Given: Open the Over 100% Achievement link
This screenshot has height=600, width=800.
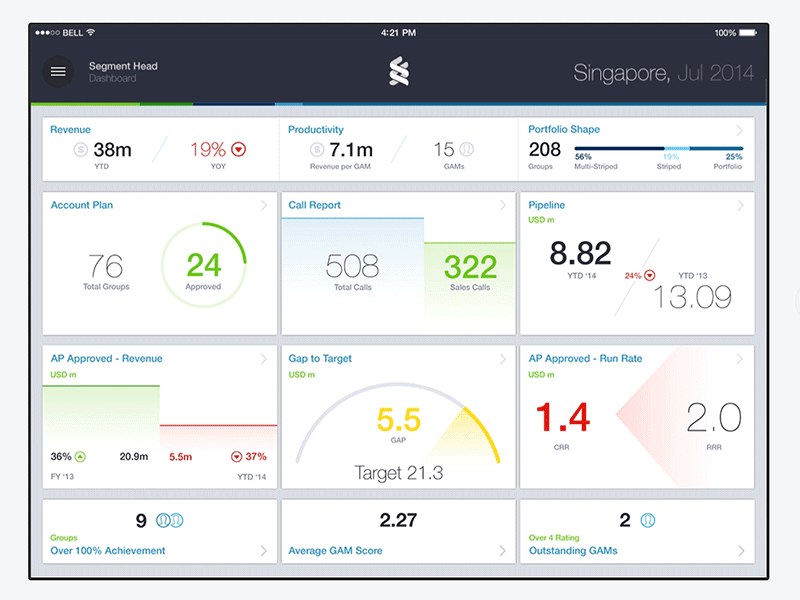Looking at the screenshot, I should (x=108, y=551).
